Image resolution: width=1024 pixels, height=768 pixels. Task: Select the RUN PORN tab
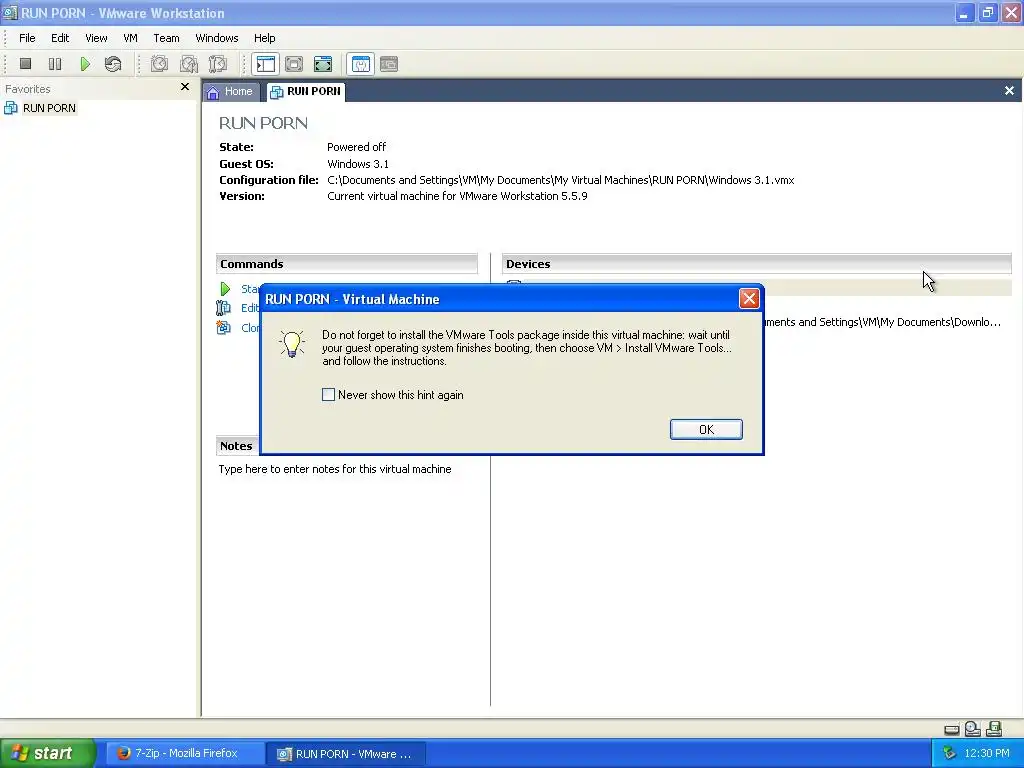click(x=306, y=91)
